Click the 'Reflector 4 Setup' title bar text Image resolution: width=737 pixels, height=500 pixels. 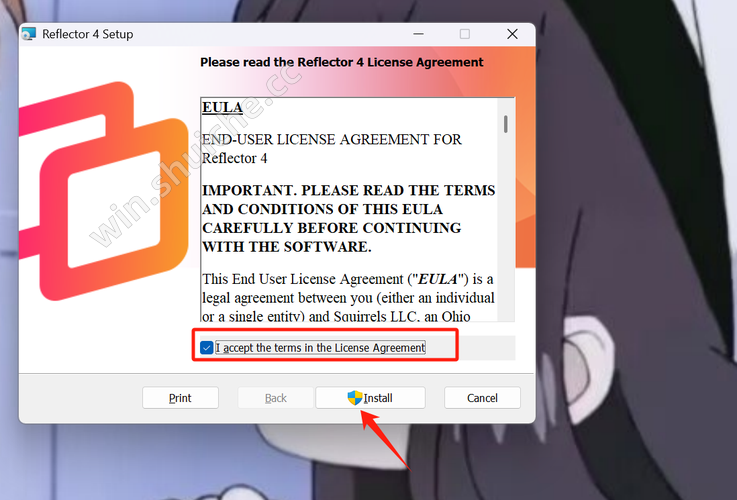point(87,34)
